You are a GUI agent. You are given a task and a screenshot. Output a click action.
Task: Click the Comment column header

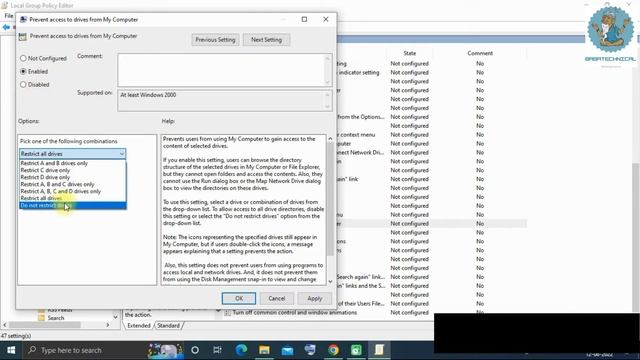(x=480, y=53)
